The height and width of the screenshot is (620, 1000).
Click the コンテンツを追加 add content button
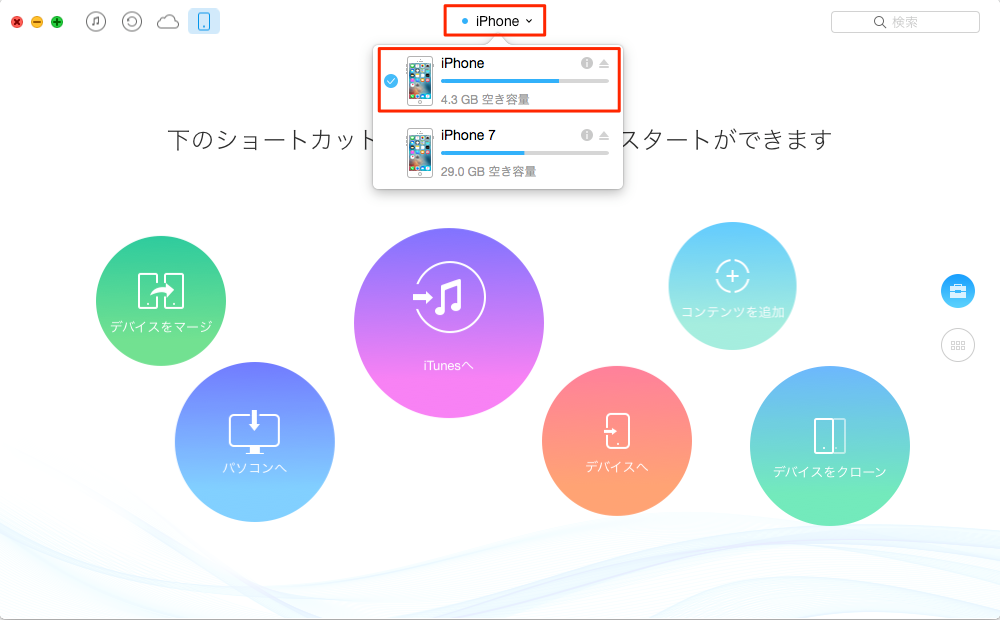pos(732,286)
